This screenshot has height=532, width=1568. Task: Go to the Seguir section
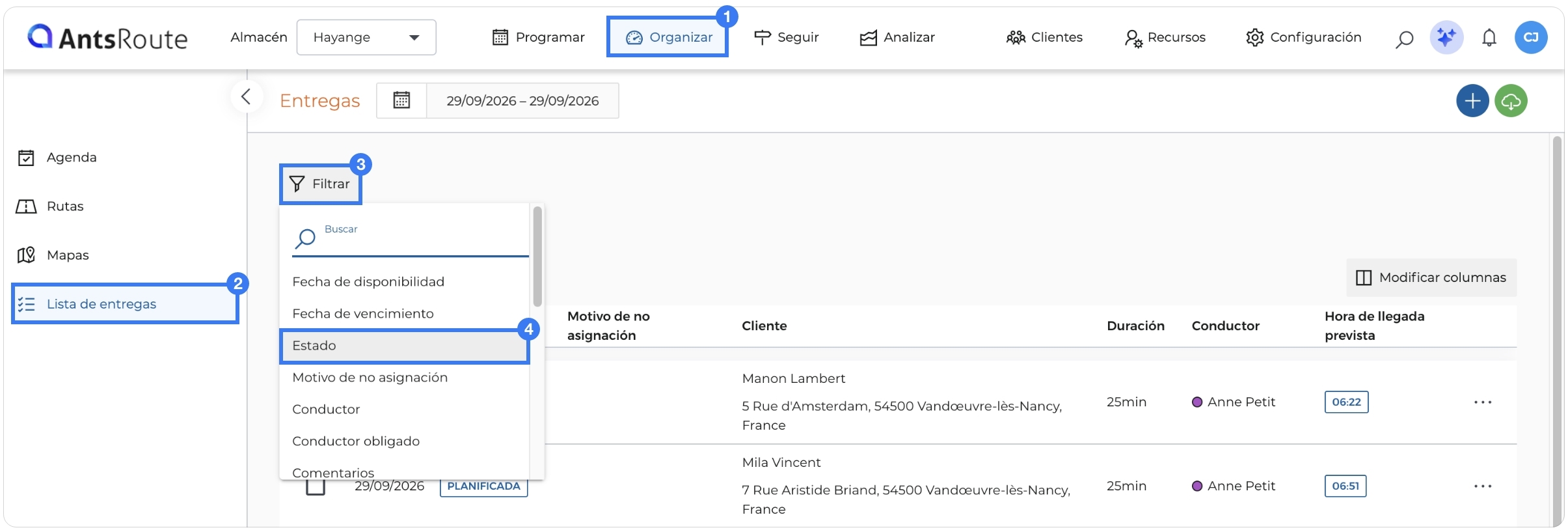coord(786,37)
